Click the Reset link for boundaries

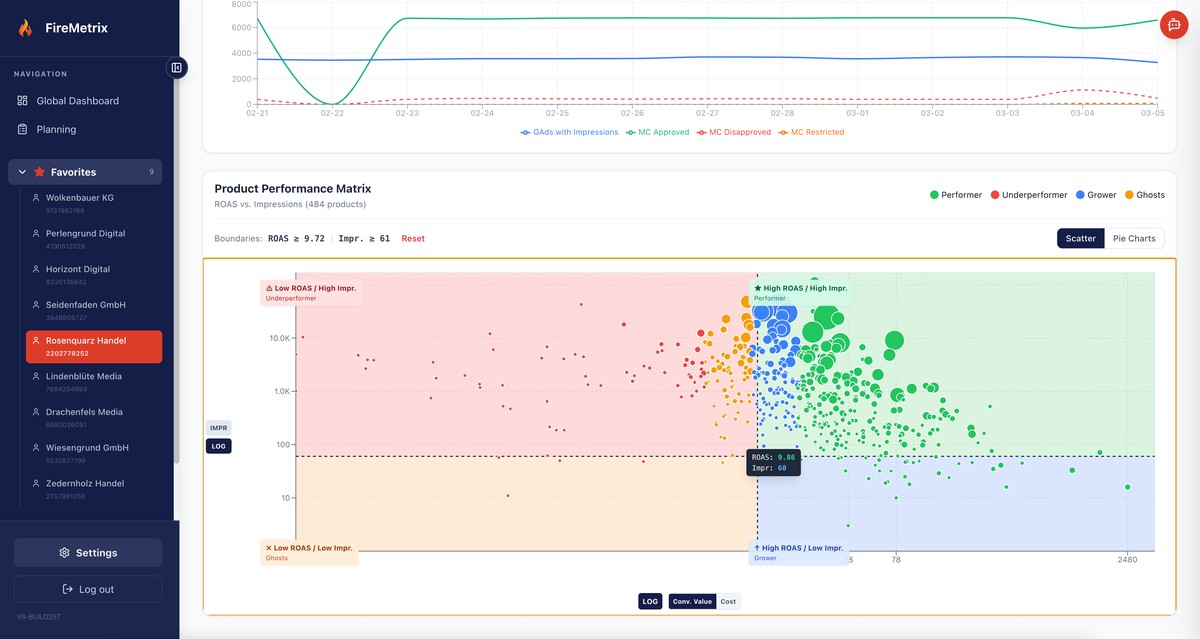point(413,238)
